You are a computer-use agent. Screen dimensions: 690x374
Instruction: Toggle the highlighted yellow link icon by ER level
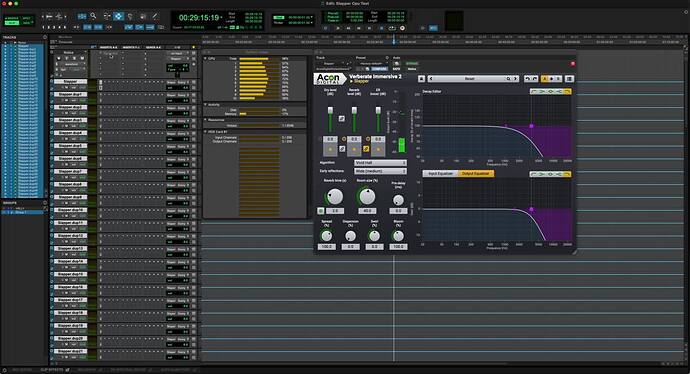[366, 149]
